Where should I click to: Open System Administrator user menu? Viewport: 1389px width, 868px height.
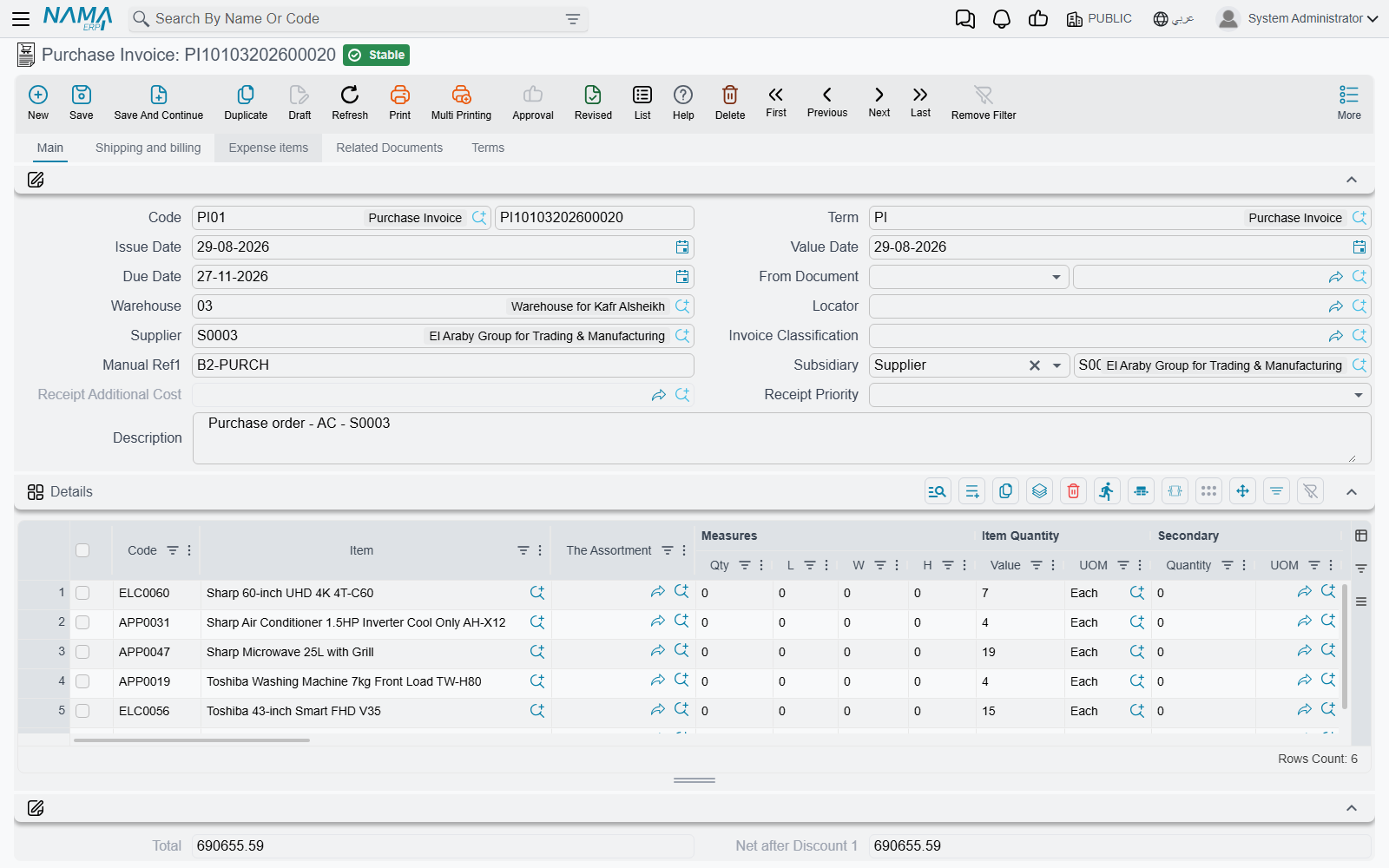pos(1298,18)
